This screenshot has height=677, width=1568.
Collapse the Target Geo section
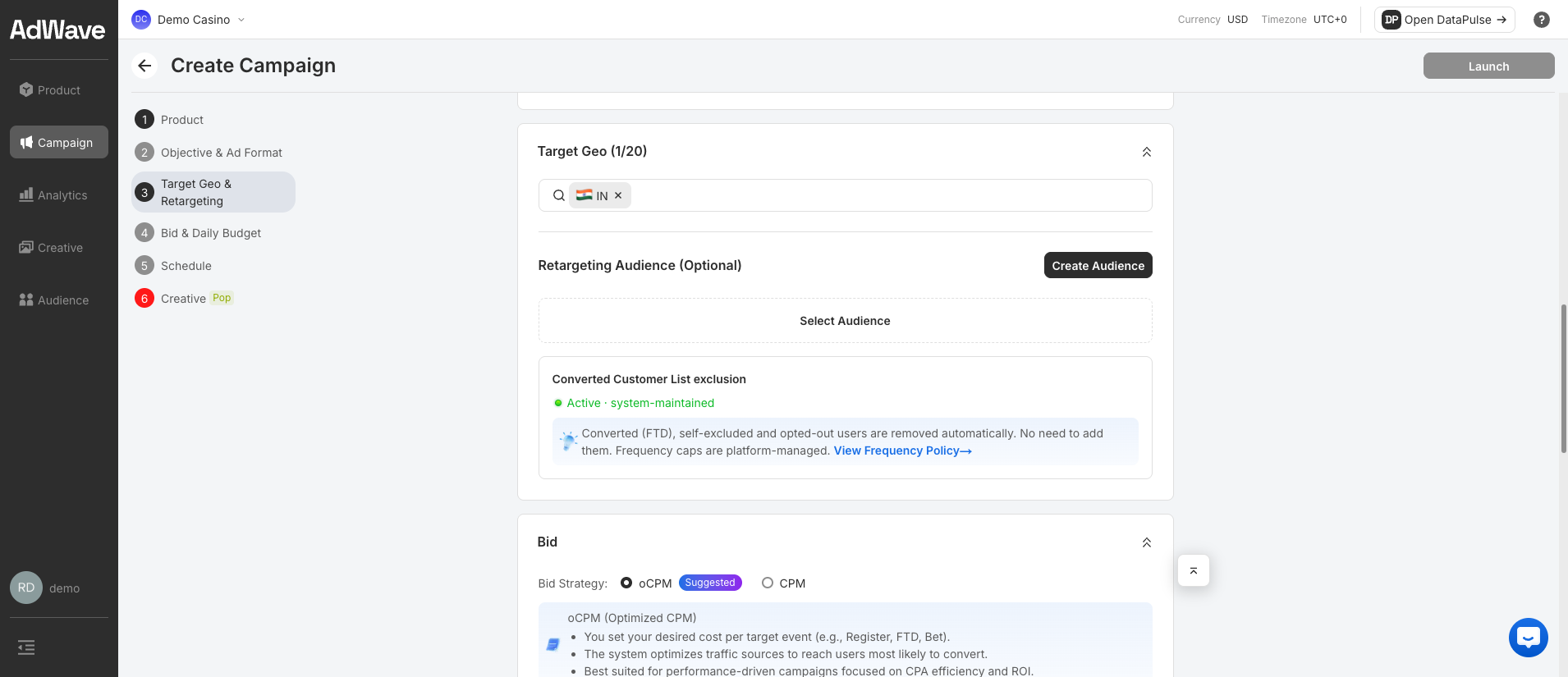point(1147,152)
